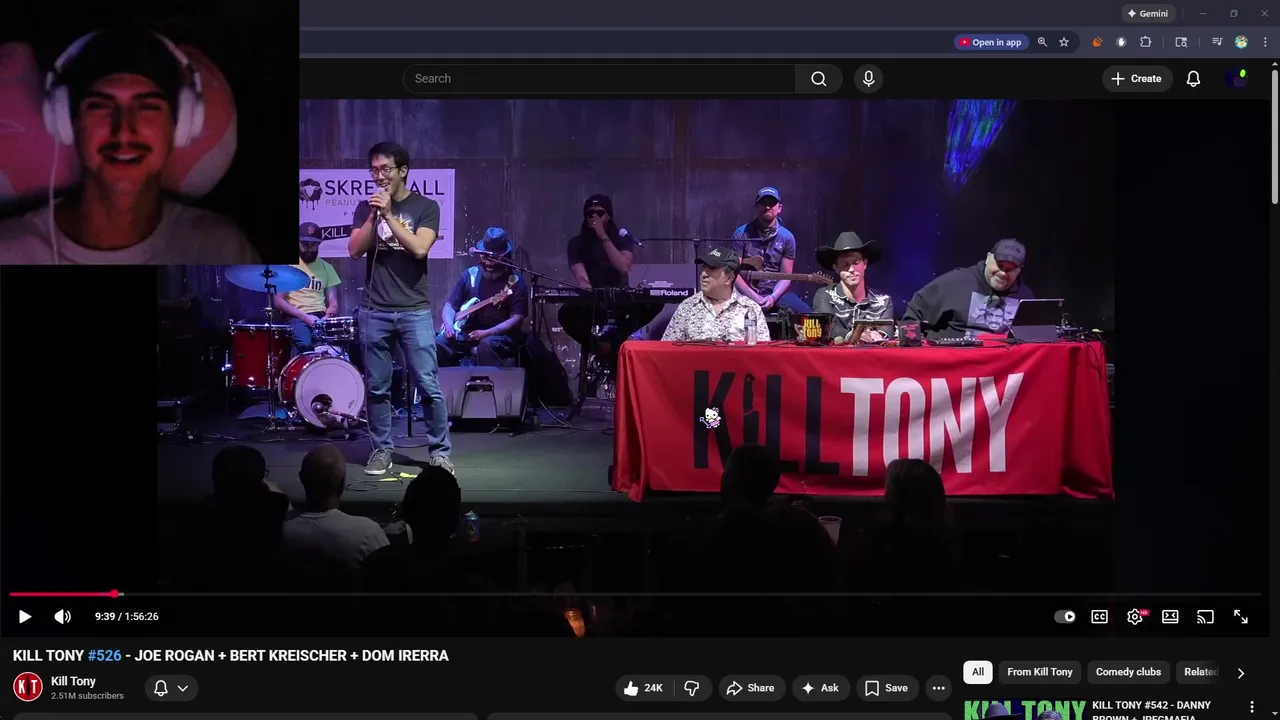The height and width of the screenshot is (720, 1280).
Task: Open KILL TONY #542 recommended video title
Action: [1151, 711]
